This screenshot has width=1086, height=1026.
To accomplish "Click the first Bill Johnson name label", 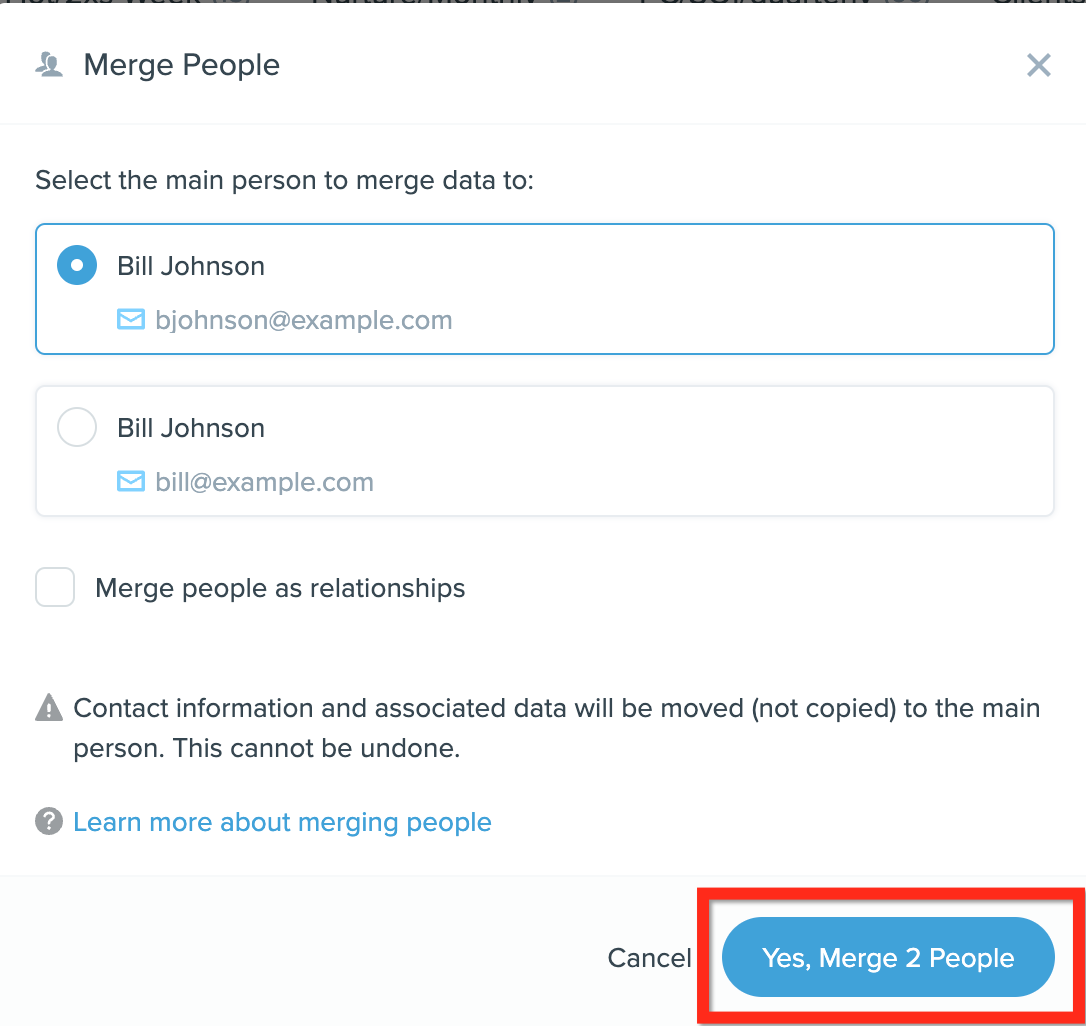I will (191, 266).
